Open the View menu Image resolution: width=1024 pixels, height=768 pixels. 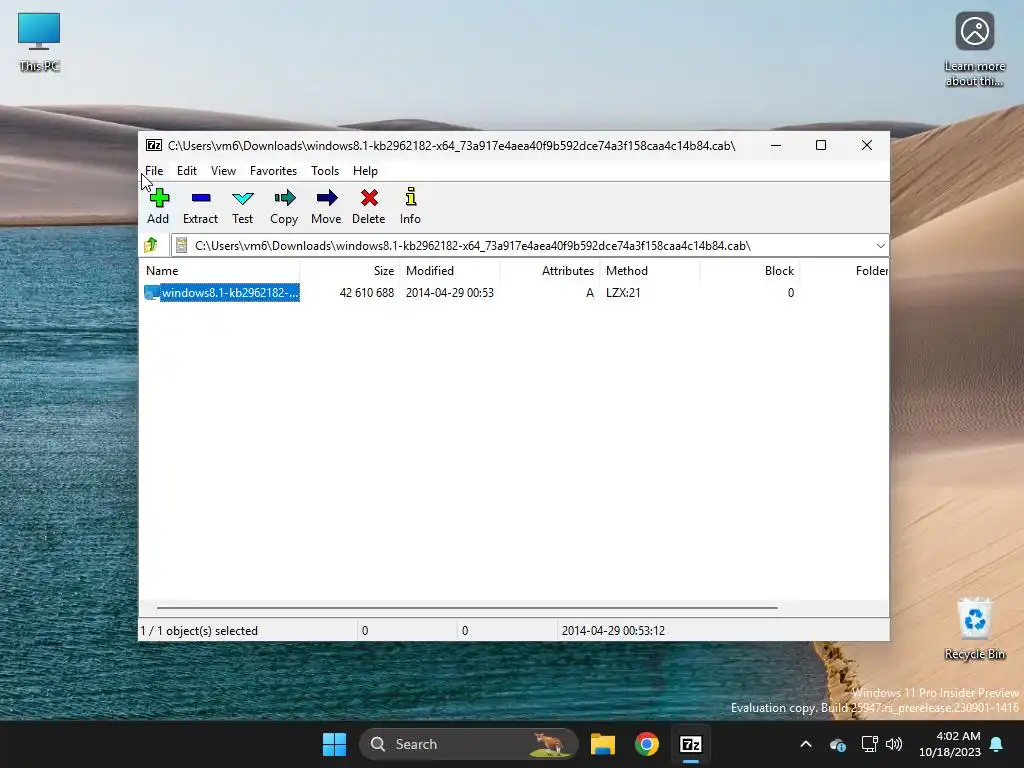[223, 170]
